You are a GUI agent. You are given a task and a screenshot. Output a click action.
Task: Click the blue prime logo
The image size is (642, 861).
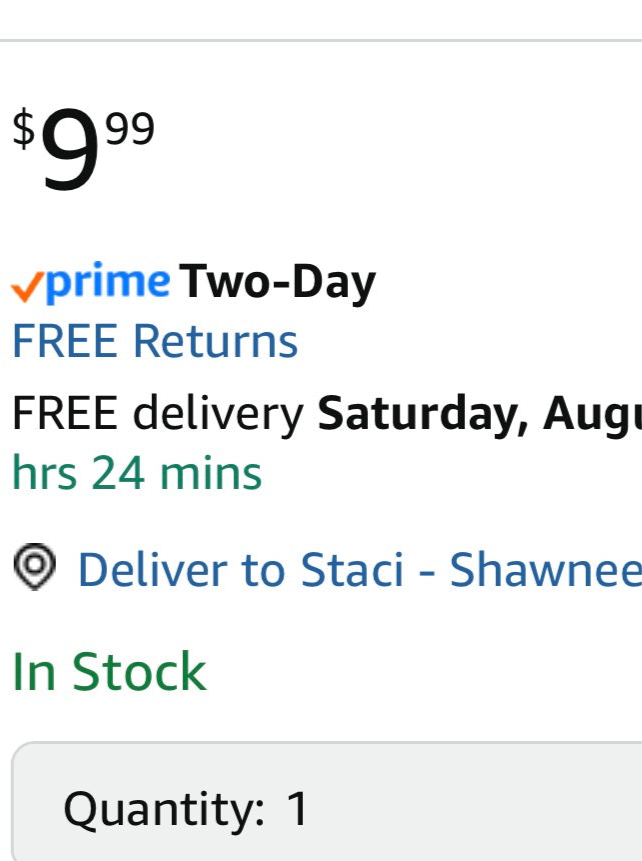click(x=108, y=282)
